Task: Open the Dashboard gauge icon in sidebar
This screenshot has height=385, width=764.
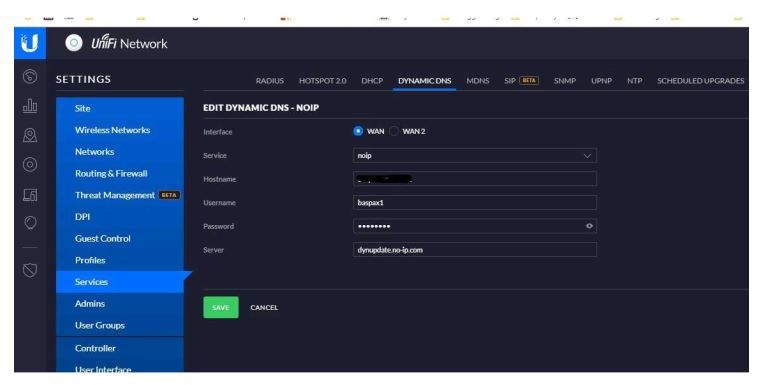Action: tap(30, 77)
